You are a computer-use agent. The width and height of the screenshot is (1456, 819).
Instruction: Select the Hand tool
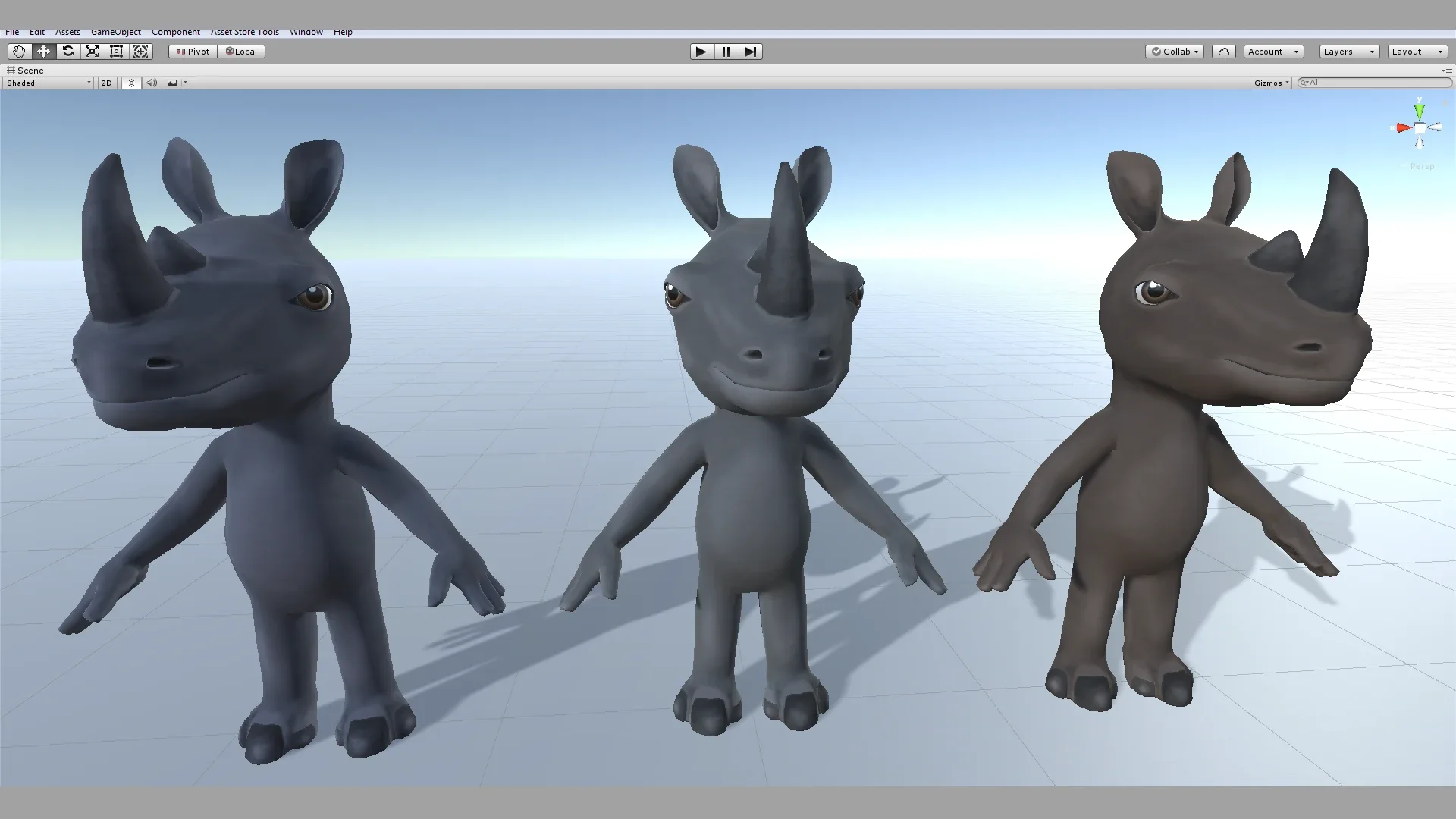(x=19, y=52)
